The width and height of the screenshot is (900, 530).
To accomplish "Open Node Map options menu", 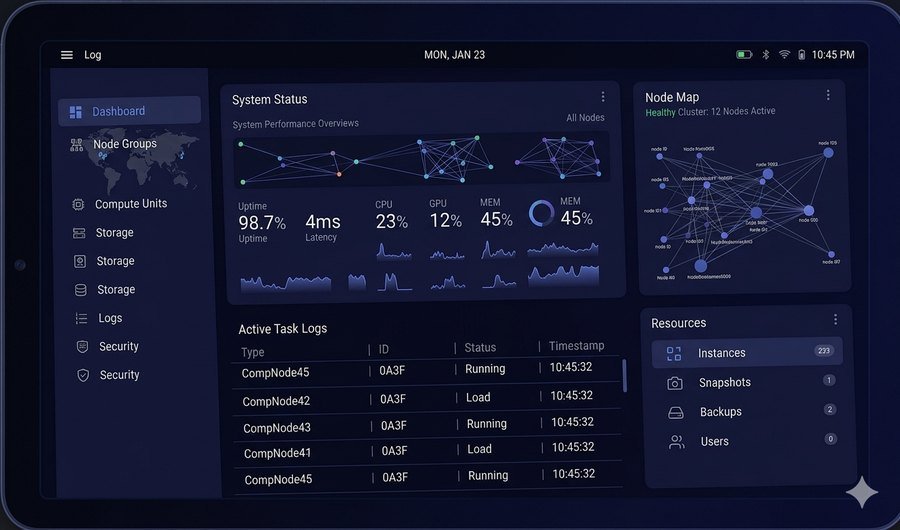I will [x=828, y=95].
